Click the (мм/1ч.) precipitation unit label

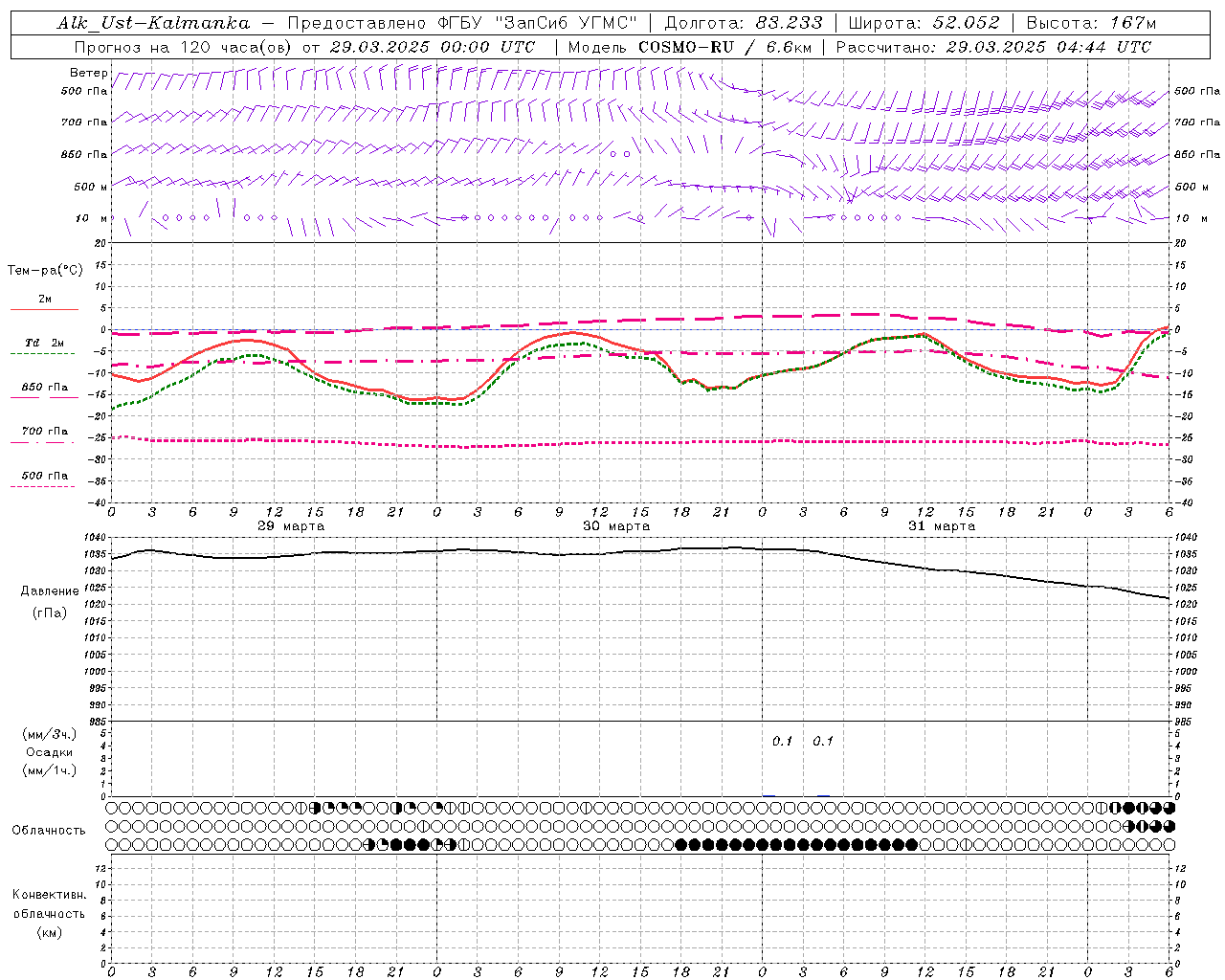(50, 770)
